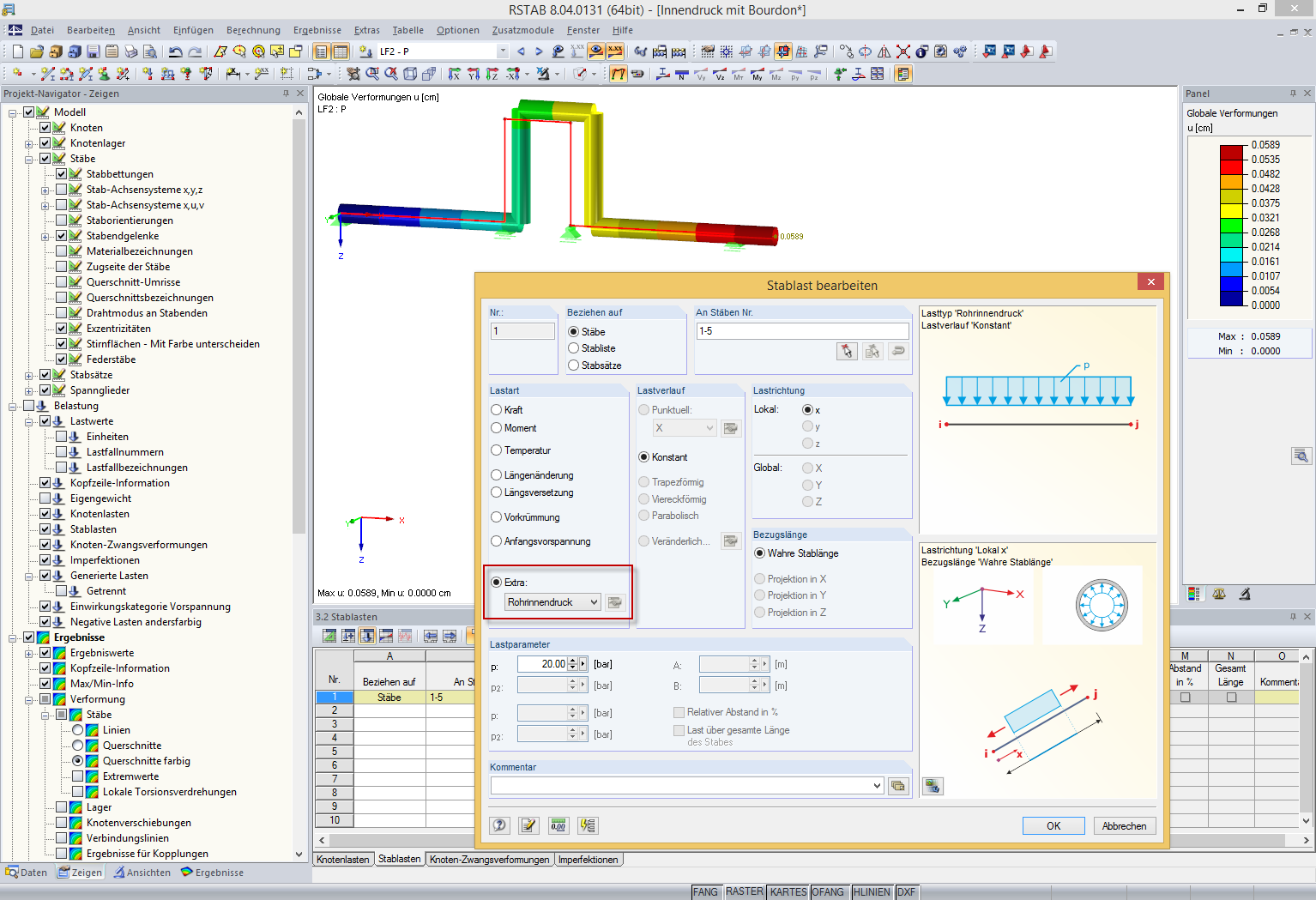Click the New file icon in toolbar

[17, 51]
